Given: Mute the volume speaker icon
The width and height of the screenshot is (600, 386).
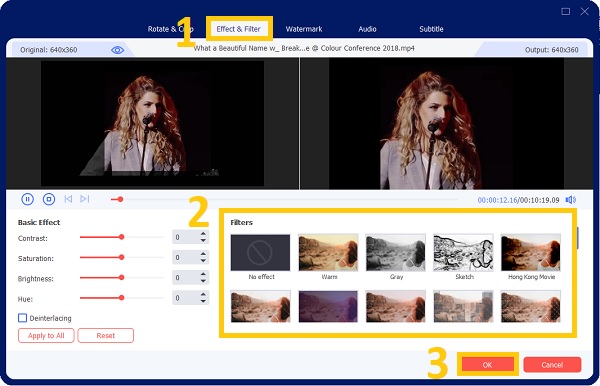Looking at the screenshot, I should (571, 200).
